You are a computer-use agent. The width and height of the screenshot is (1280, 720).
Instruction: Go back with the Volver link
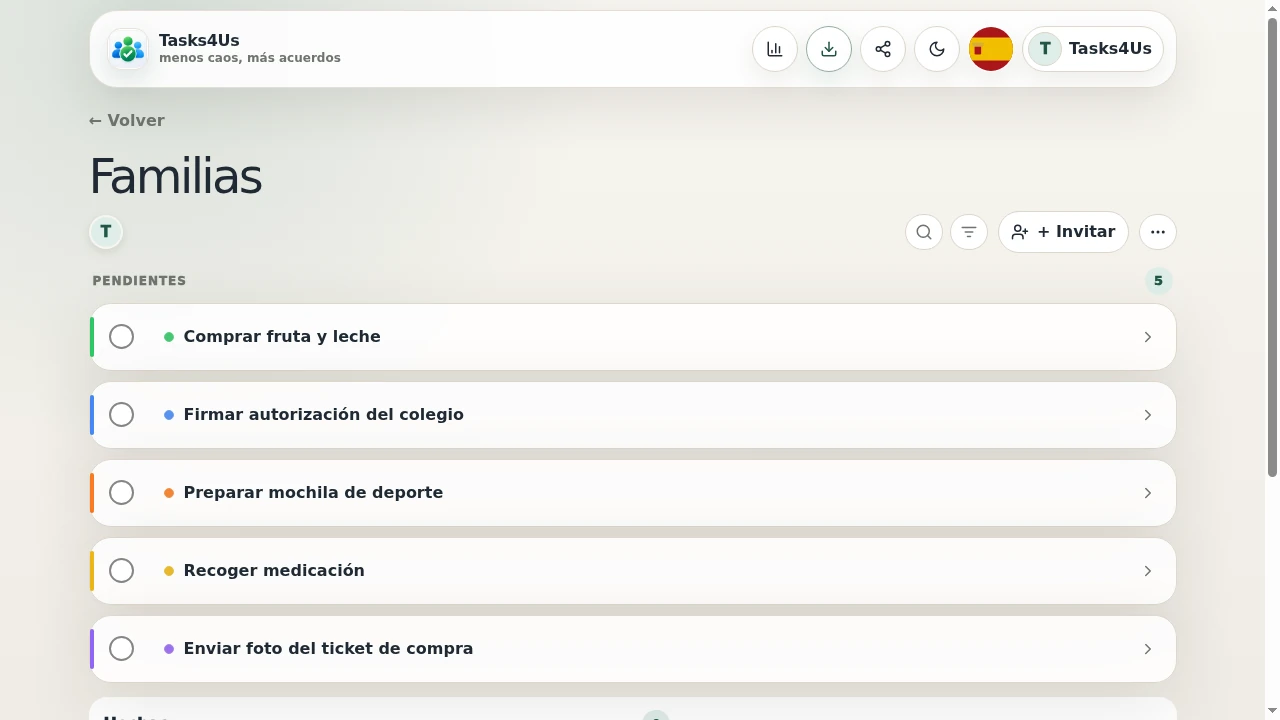point(127,120)
